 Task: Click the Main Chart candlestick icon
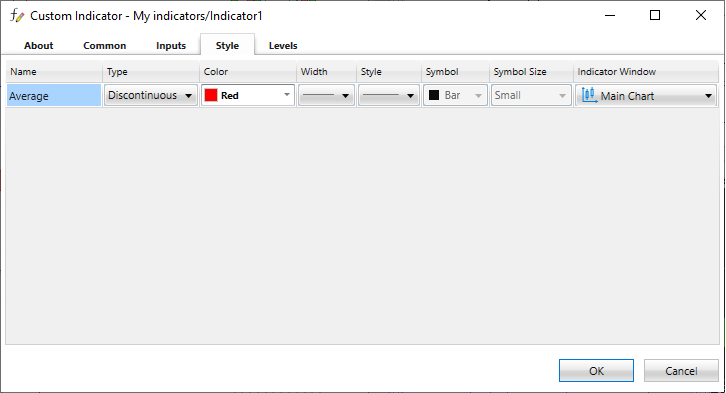click(589, 95)
